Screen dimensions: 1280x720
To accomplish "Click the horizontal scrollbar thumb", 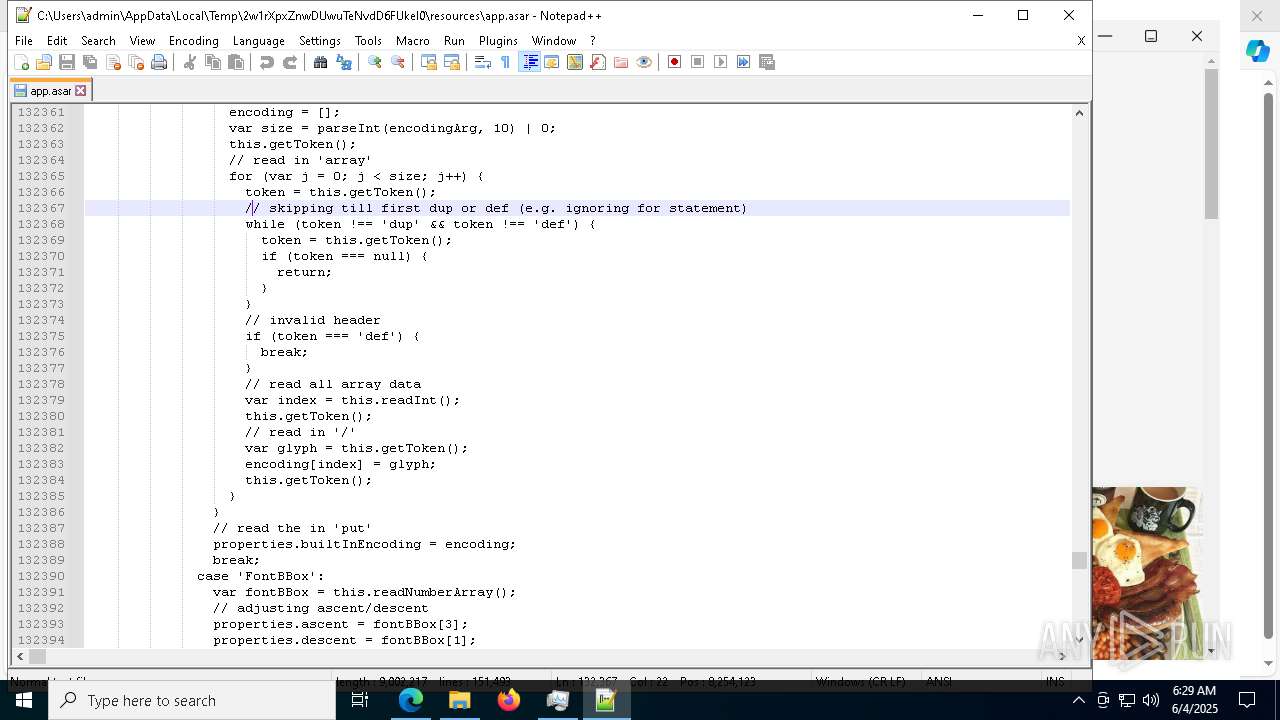I will pos(37,656).
